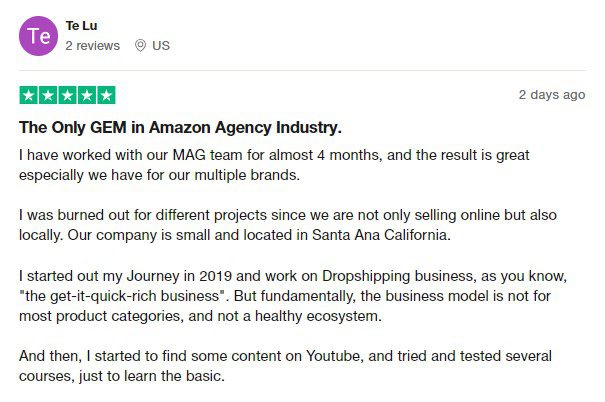Image resolution: width=605 pixels, height=402 pixels.
Task: Click the purple "Te" profile avatar
Action: (x=39, y=35)
